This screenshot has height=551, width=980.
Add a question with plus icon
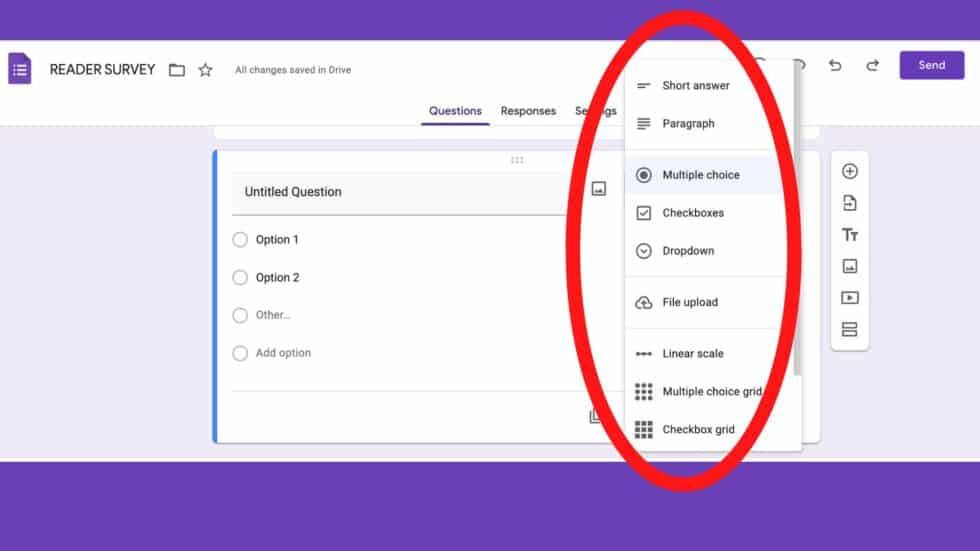[x=850, y=172]
